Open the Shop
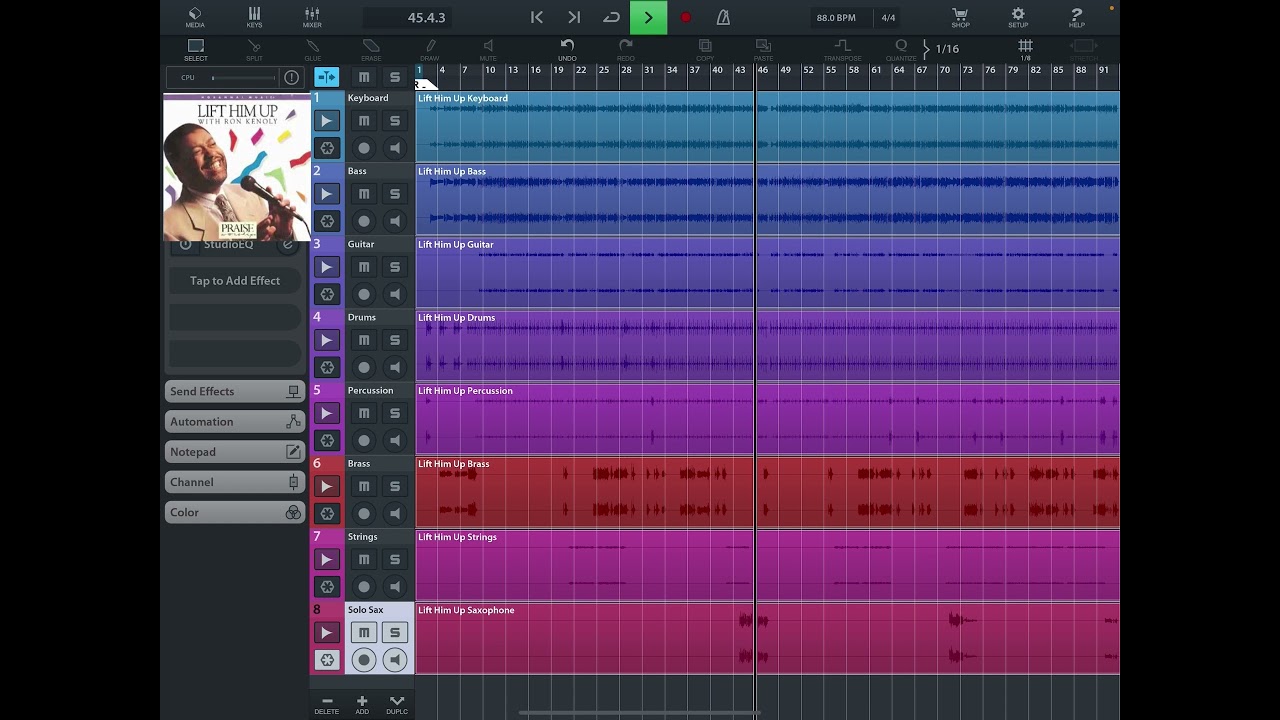1280x720 pixels. coord(960,17)
